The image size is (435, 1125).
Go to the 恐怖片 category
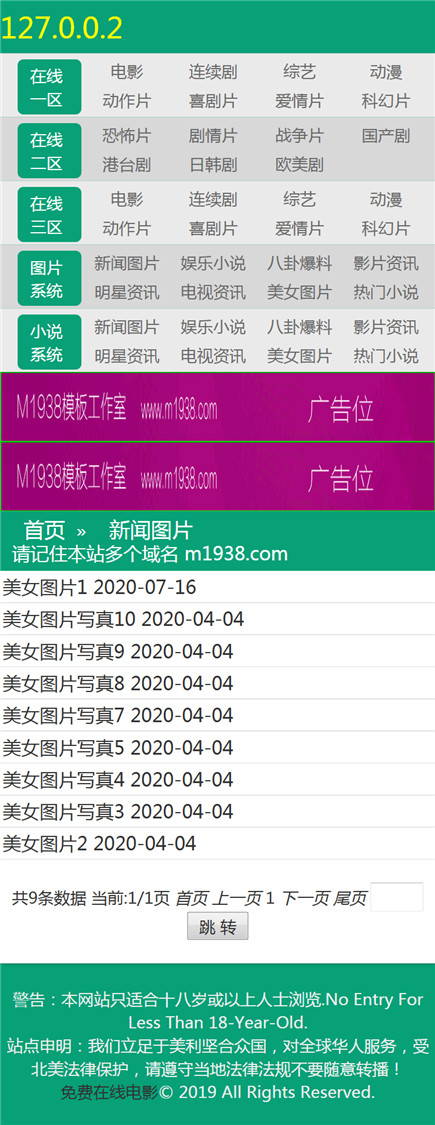pyautogui.click(x=127, y=136)
